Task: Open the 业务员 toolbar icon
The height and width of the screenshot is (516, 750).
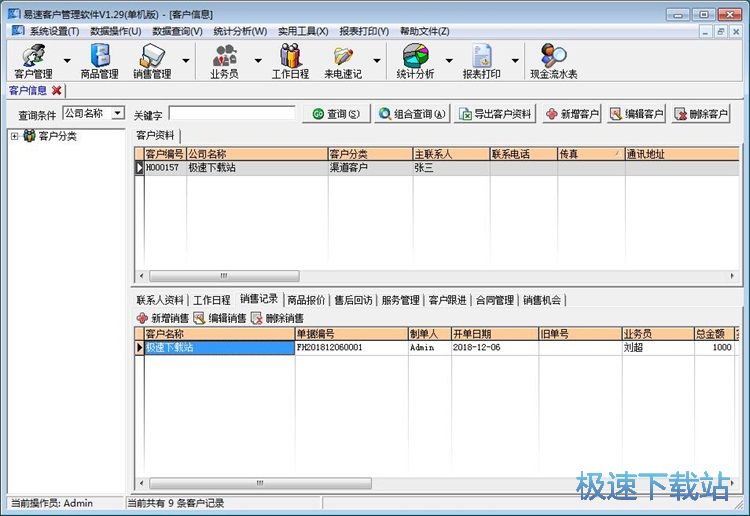Action: (x=224, y=61)
